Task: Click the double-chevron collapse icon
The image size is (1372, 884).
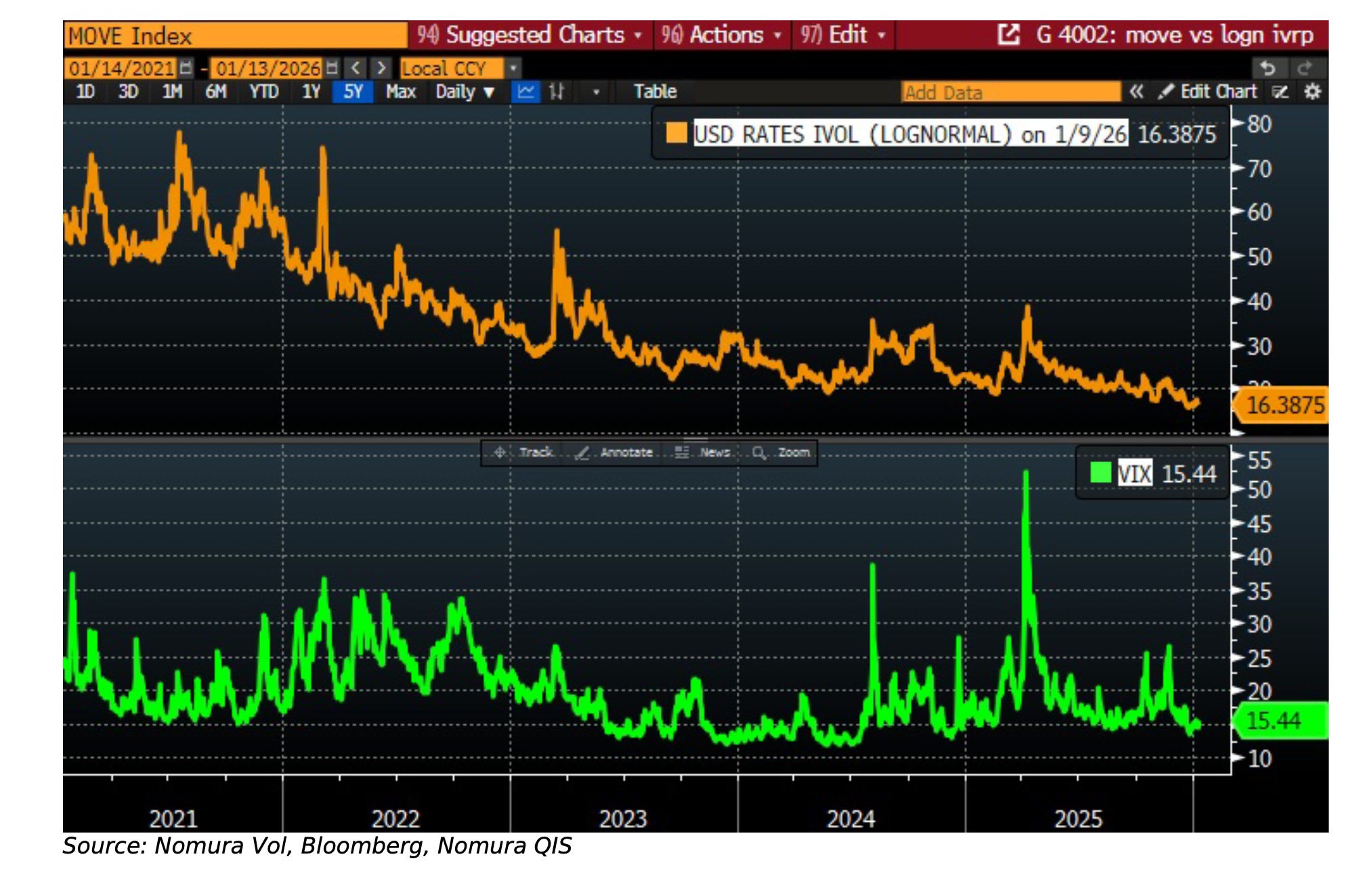Action: pyautogui.click(x=1136, y=91)
